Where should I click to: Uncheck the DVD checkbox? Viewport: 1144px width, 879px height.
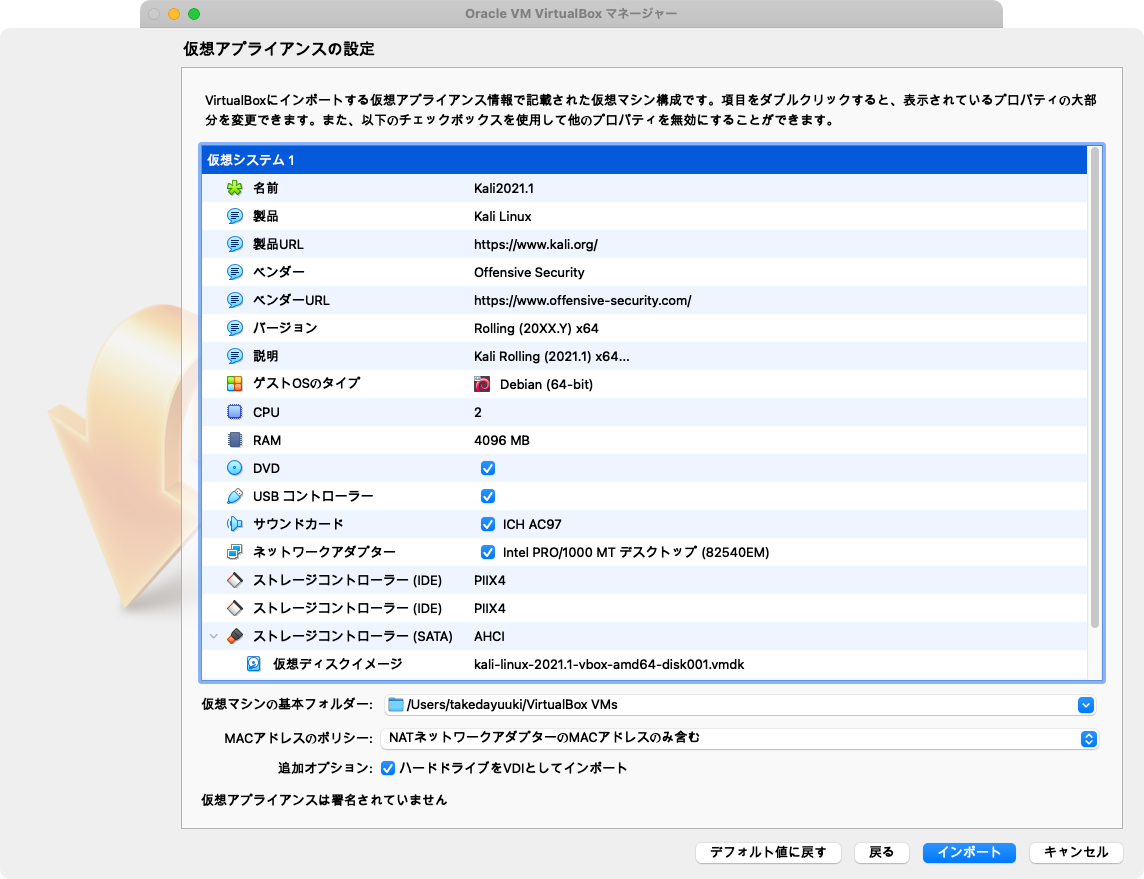pos(487,468)
